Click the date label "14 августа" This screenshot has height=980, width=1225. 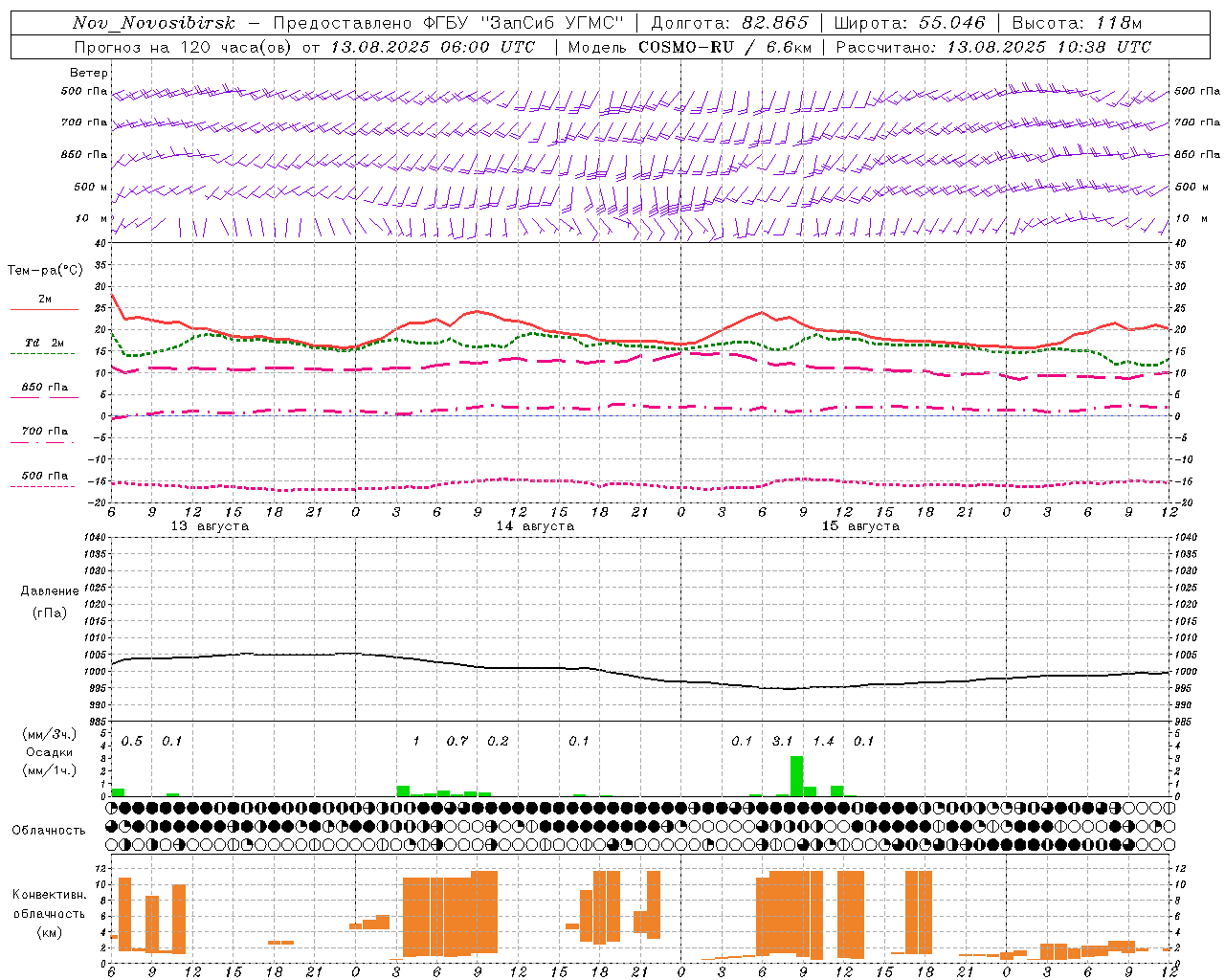[x=535, y=526]
